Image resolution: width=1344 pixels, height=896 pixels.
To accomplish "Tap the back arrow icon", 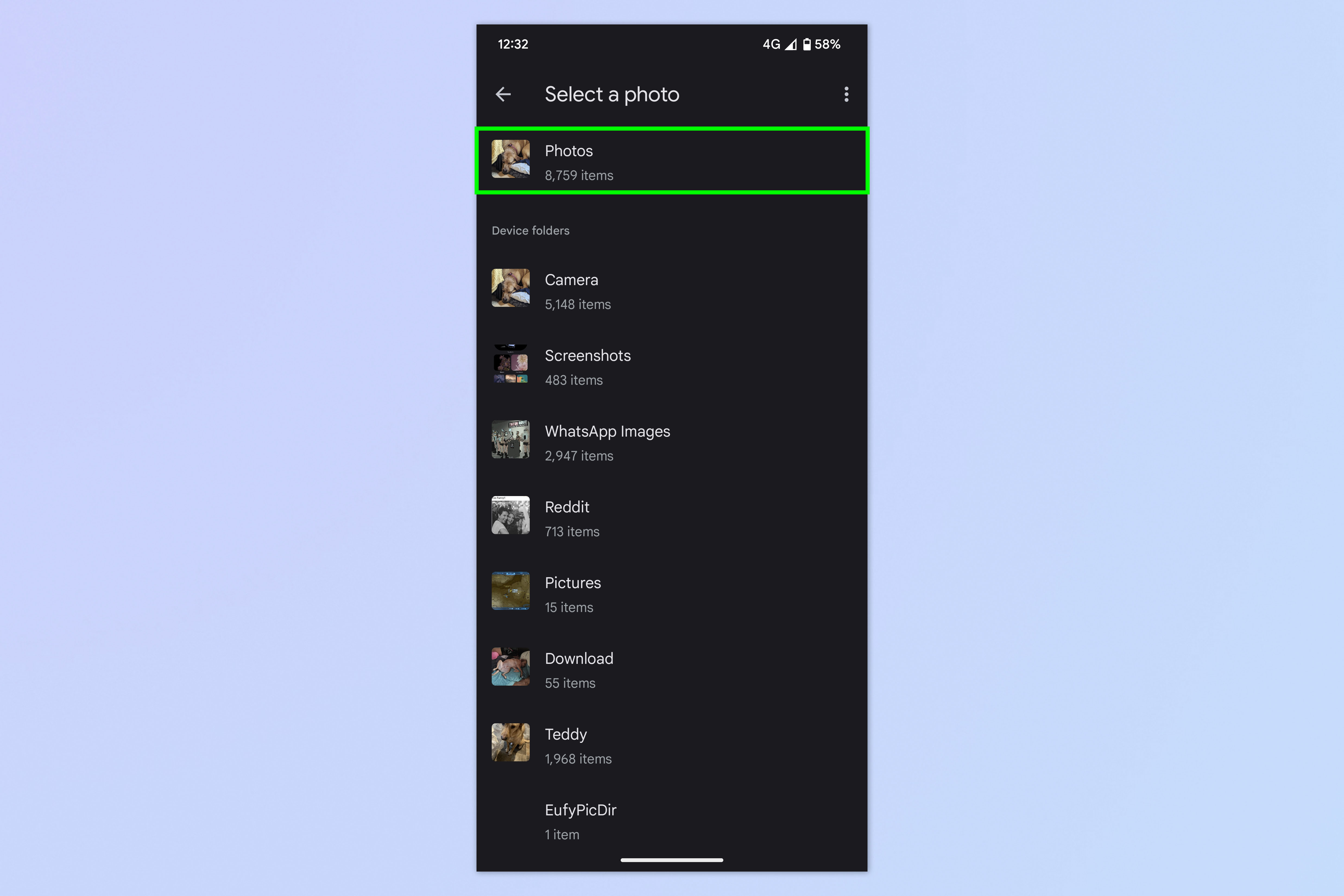I will pyautogui.click(x=503, y=94).
